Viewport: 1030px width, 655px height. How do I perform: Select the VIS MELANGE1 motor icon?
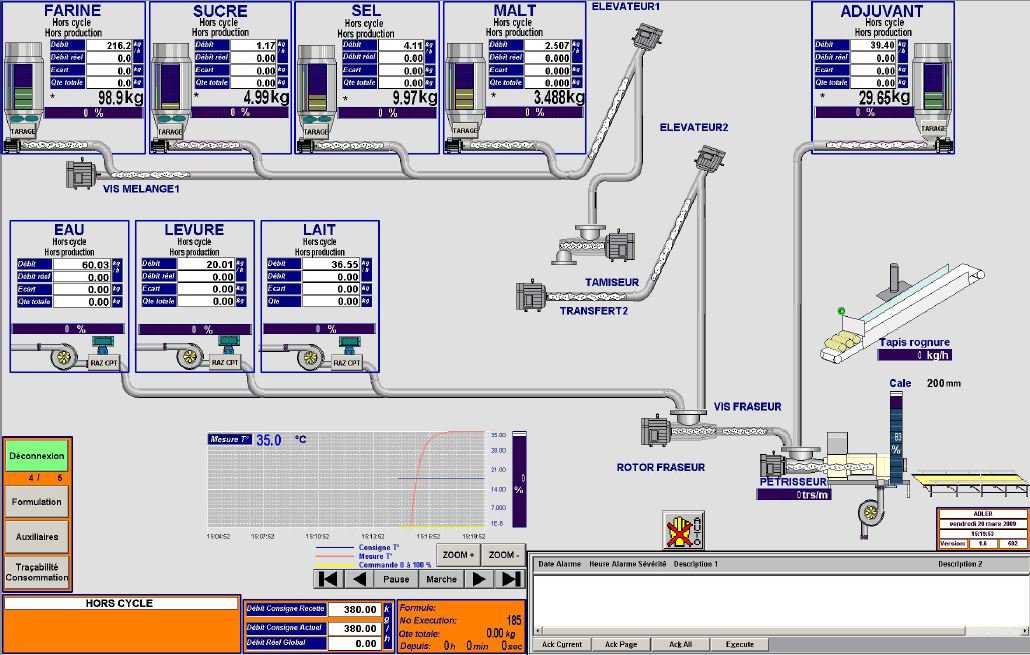(x=81, y=174)
